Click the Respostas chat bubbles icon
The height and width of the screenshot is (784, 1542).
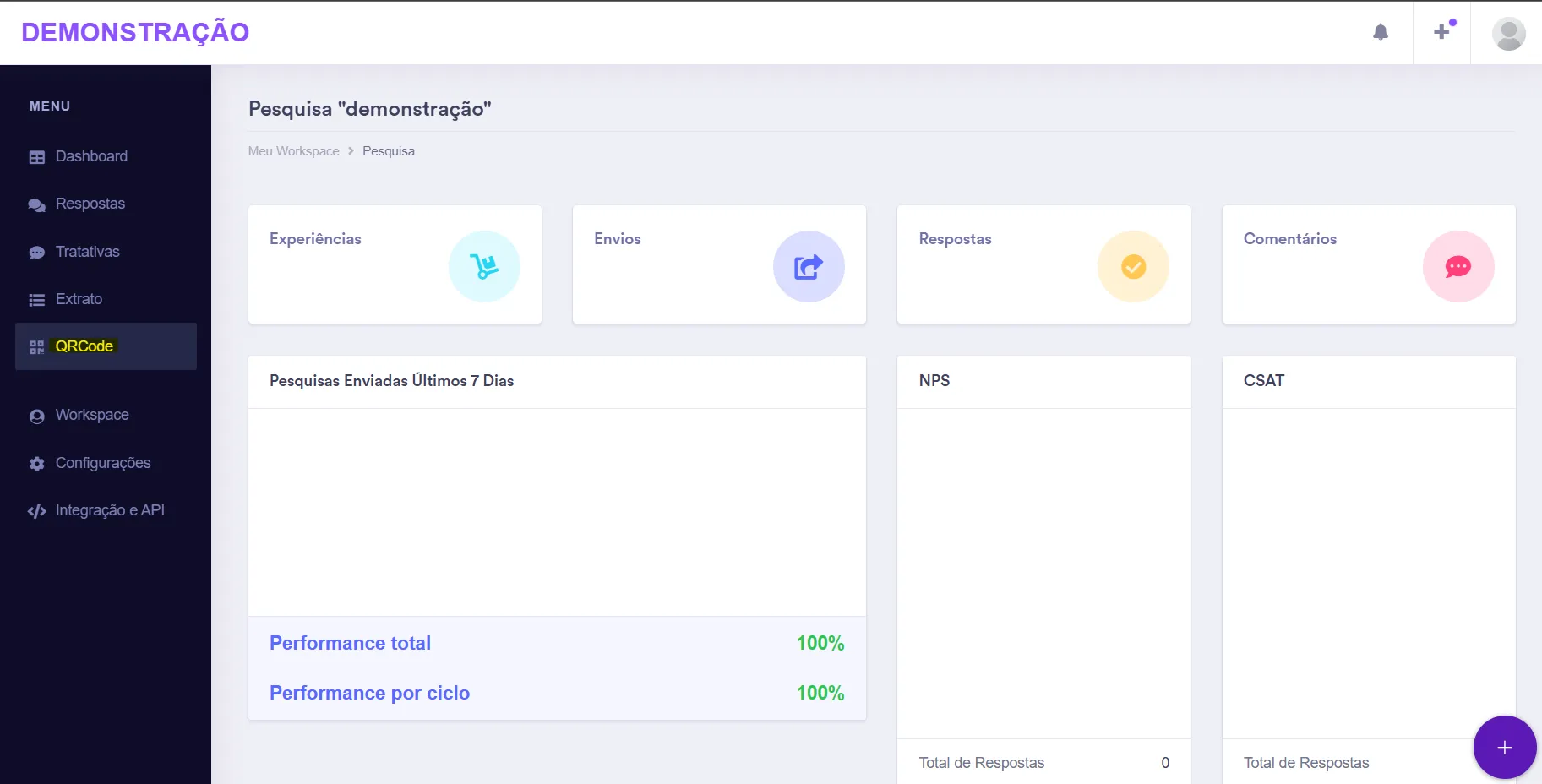click(x=36, y=204)
